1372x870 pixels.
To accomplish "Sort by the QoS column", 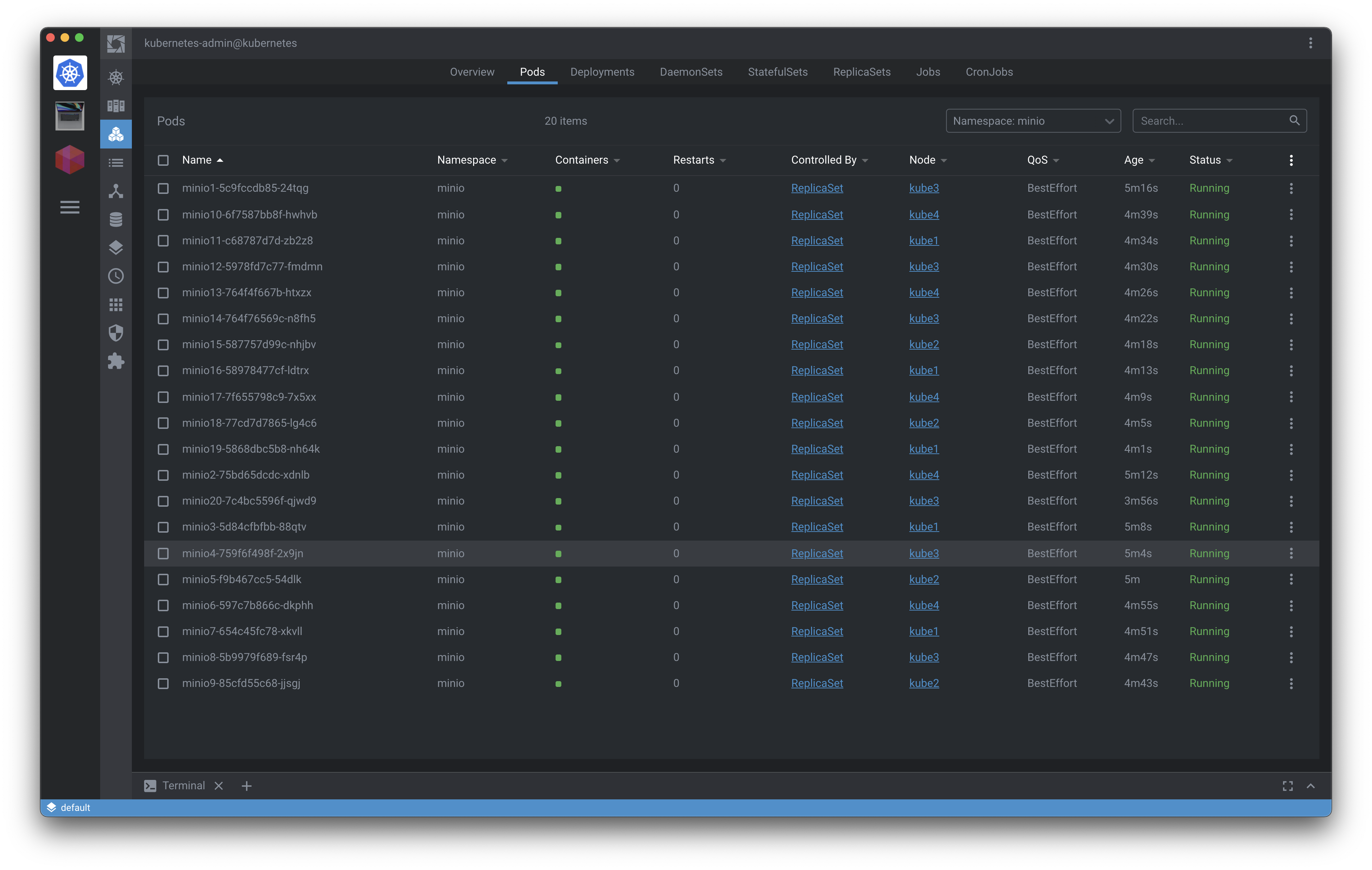I will coord(1043,160).
